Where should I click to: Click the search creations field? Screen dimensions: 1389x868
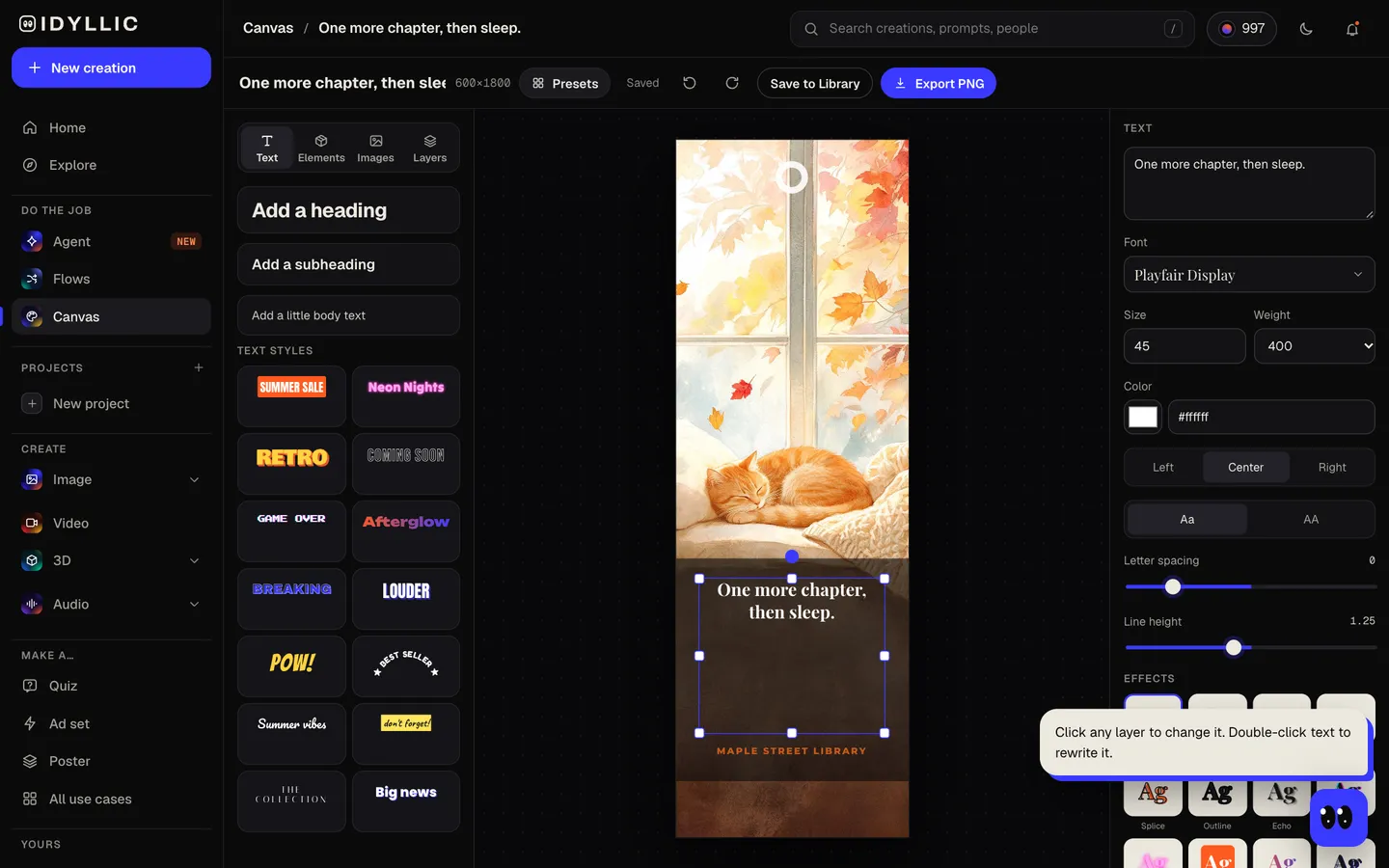pos(992,29)
